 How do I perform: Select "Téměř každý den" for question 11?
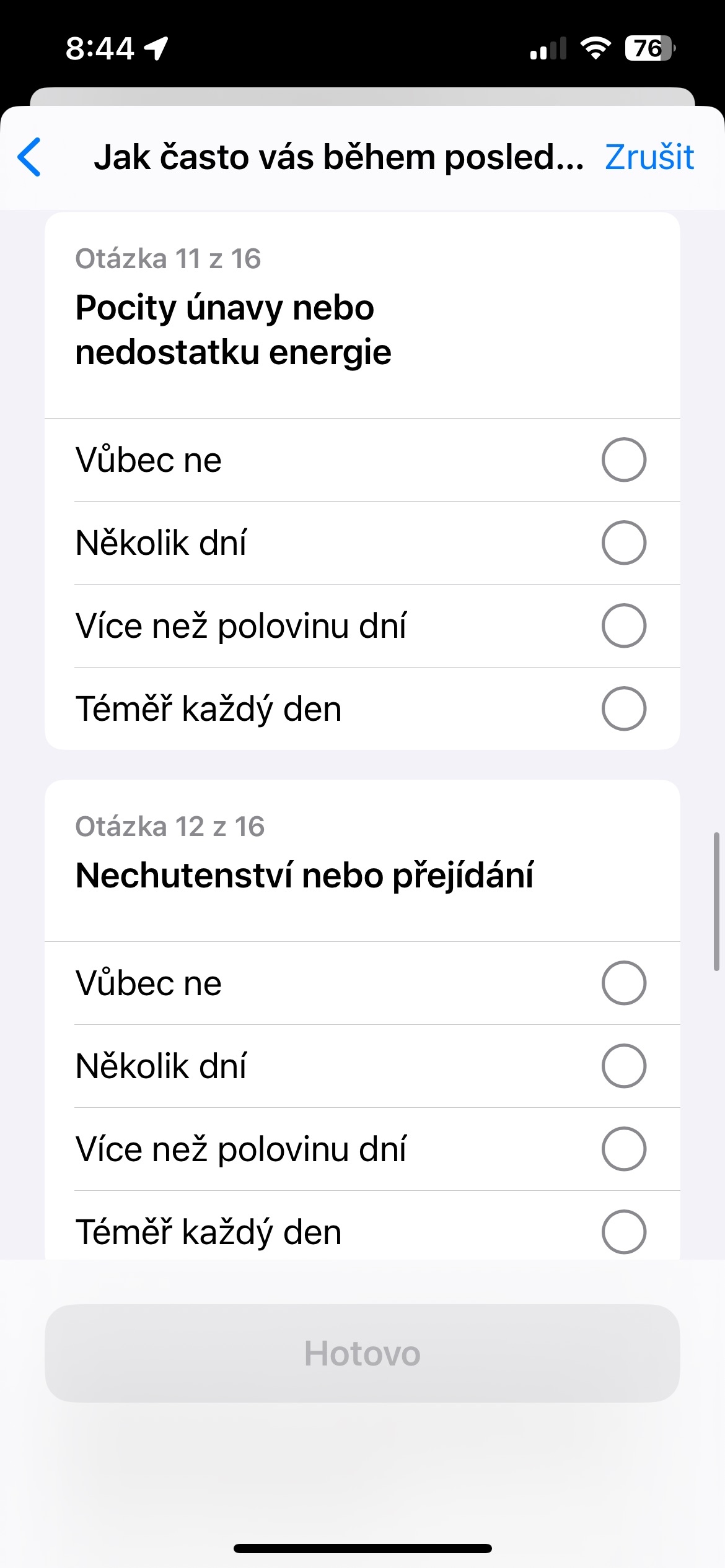coord(623,709)
